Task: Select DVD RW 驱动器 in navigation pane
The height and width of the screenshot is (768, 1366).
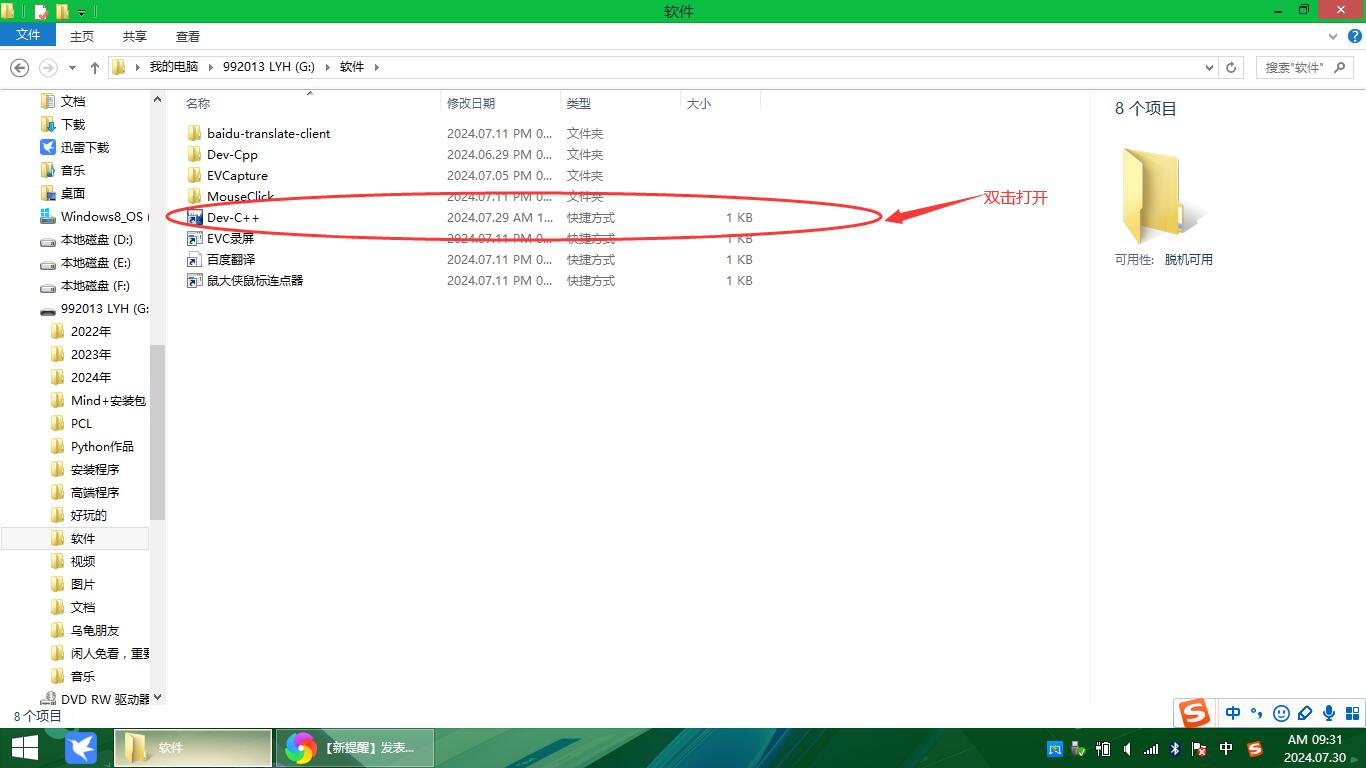Action: tap(105, 699)
